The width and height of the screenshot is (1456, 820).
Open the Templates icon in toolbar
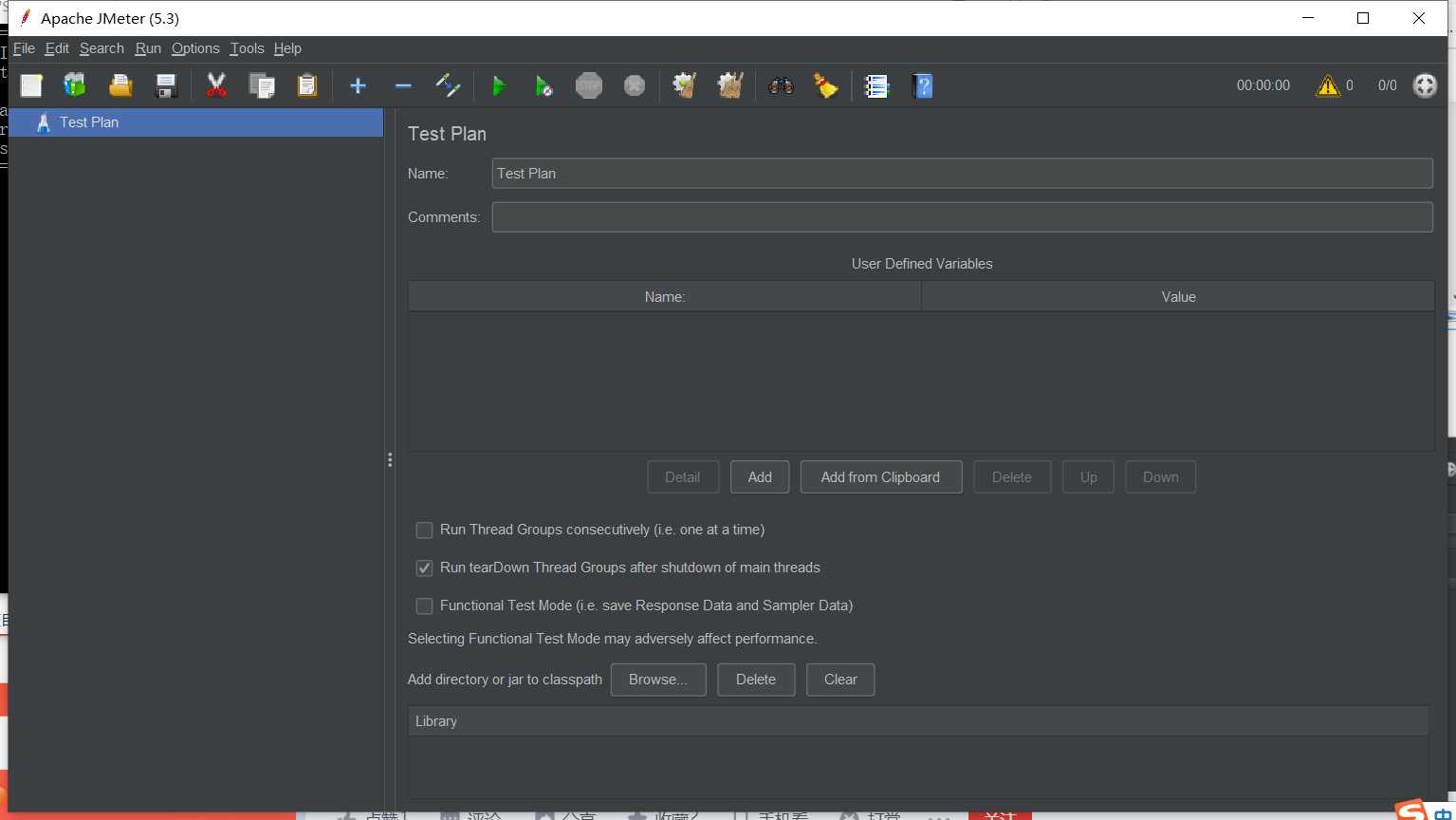pyautogui.click(x=75, y=85)
